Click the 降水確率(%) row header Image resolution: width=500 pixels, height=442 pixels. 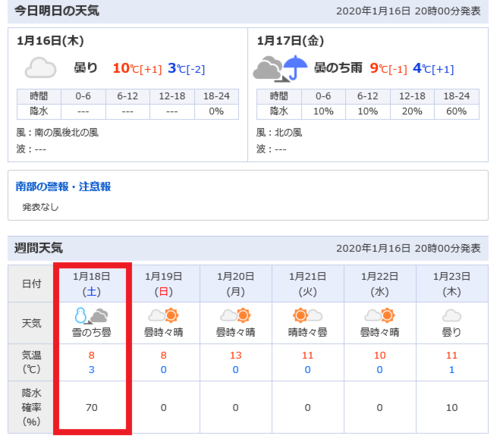(x=31, y=407)
